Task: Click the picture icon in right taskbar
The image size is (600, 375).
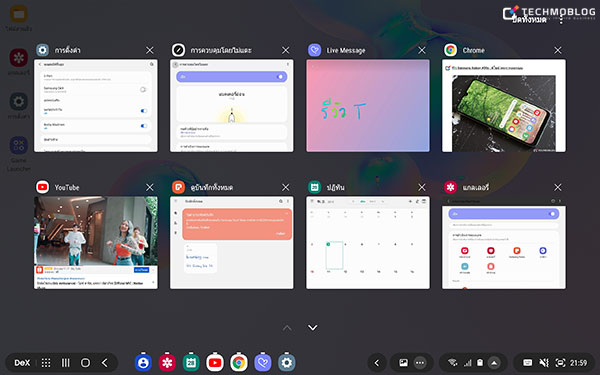Action: click(403, 363)
